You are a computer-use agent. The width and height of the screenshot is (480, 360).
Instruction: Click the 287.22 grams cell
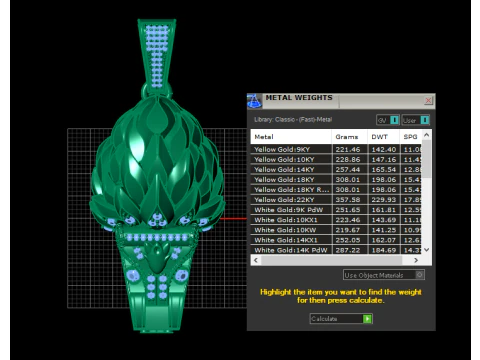[x=350, y=250]
